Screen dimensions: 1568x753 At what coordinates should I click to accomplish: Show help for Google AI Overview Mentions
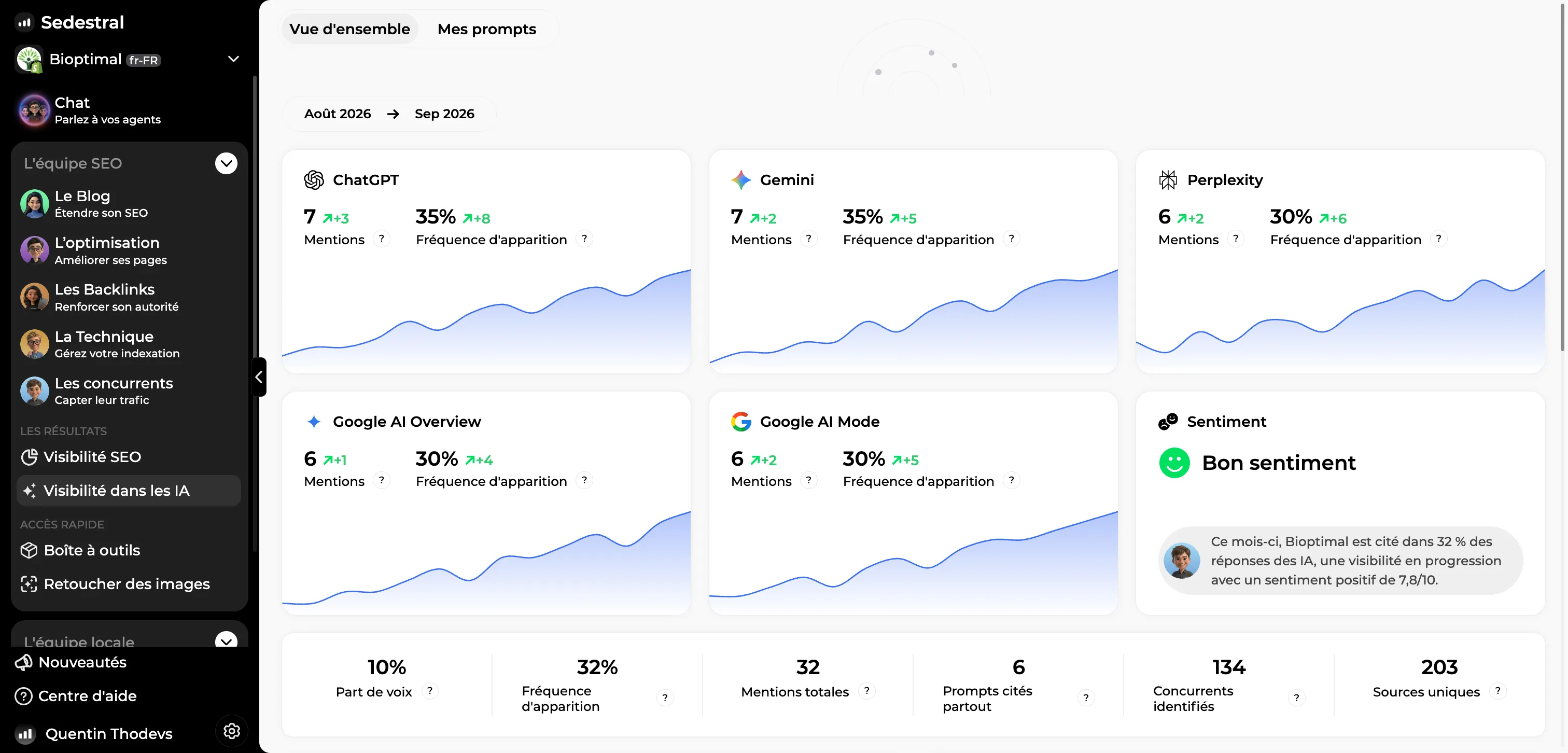point(382,480)
